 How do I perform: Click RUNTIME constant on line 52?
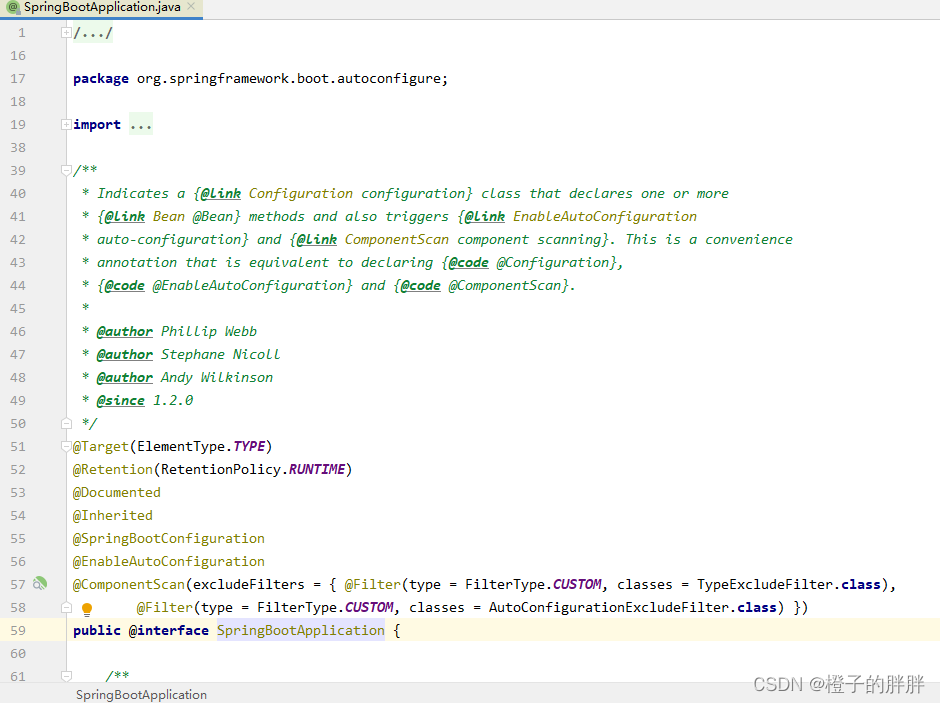coord(317,469)
